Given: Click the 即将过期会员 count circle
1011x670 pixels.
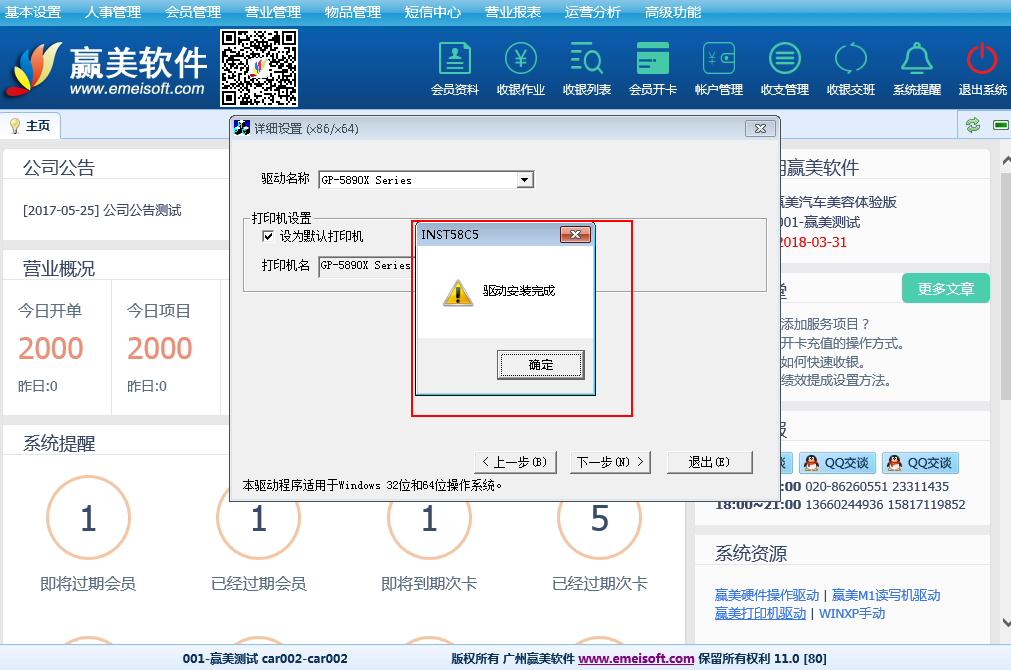Looking at the screenshot, I should pos(88,518).
